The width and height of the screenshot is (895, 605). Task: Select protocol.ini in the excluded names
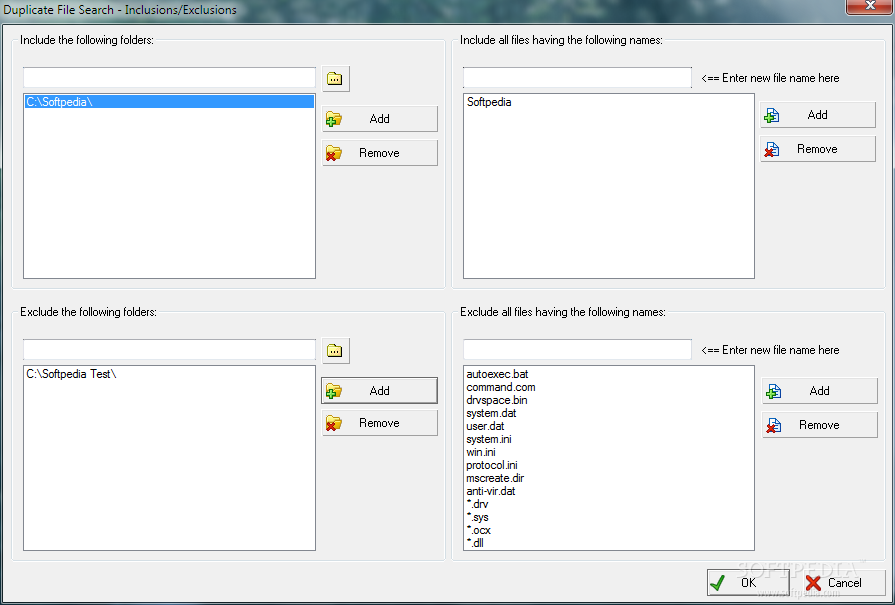tap(608, 465)
